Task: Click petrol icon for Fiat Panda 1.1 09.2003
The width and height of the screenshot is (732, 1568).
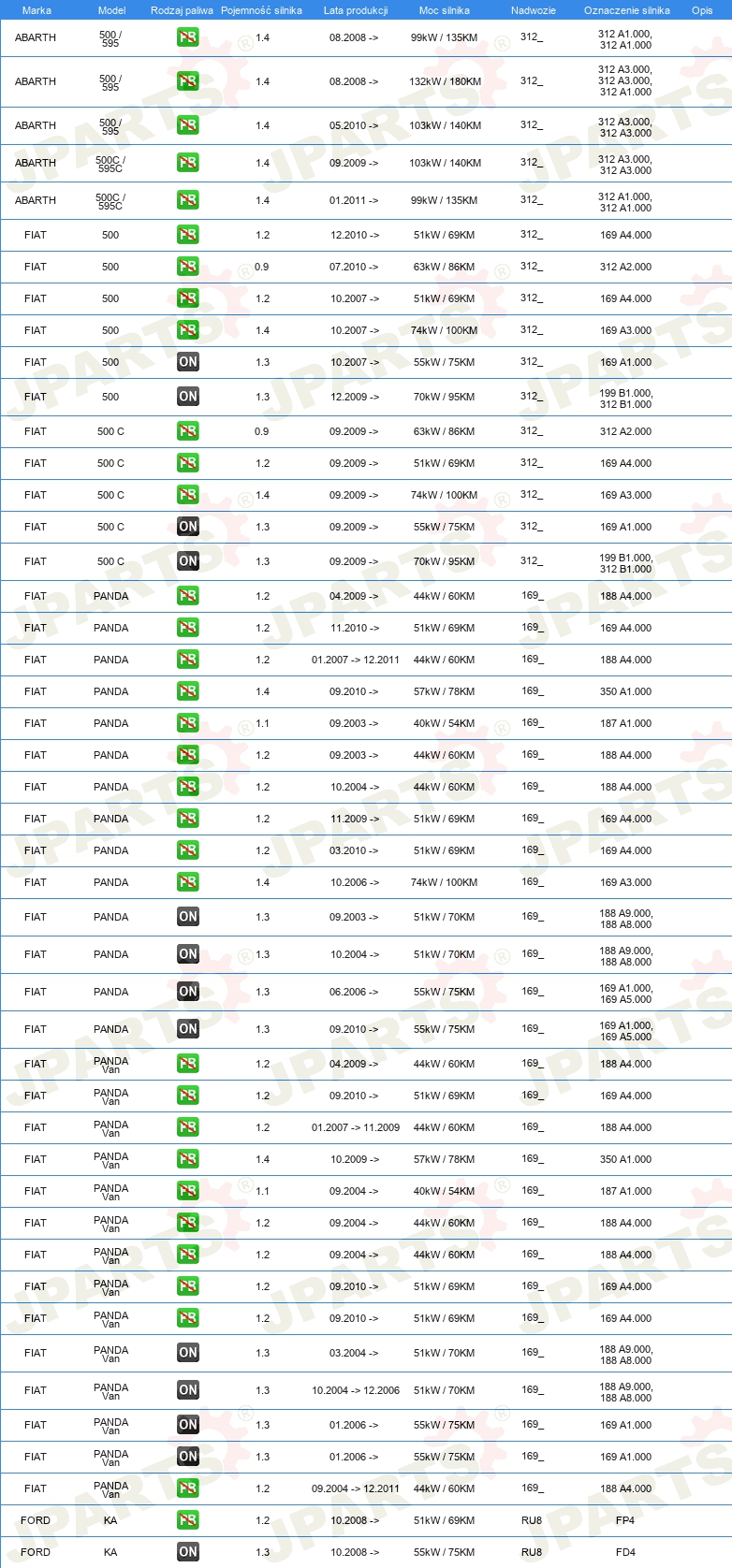Action: pyautogui.click(x=188, y=723)
